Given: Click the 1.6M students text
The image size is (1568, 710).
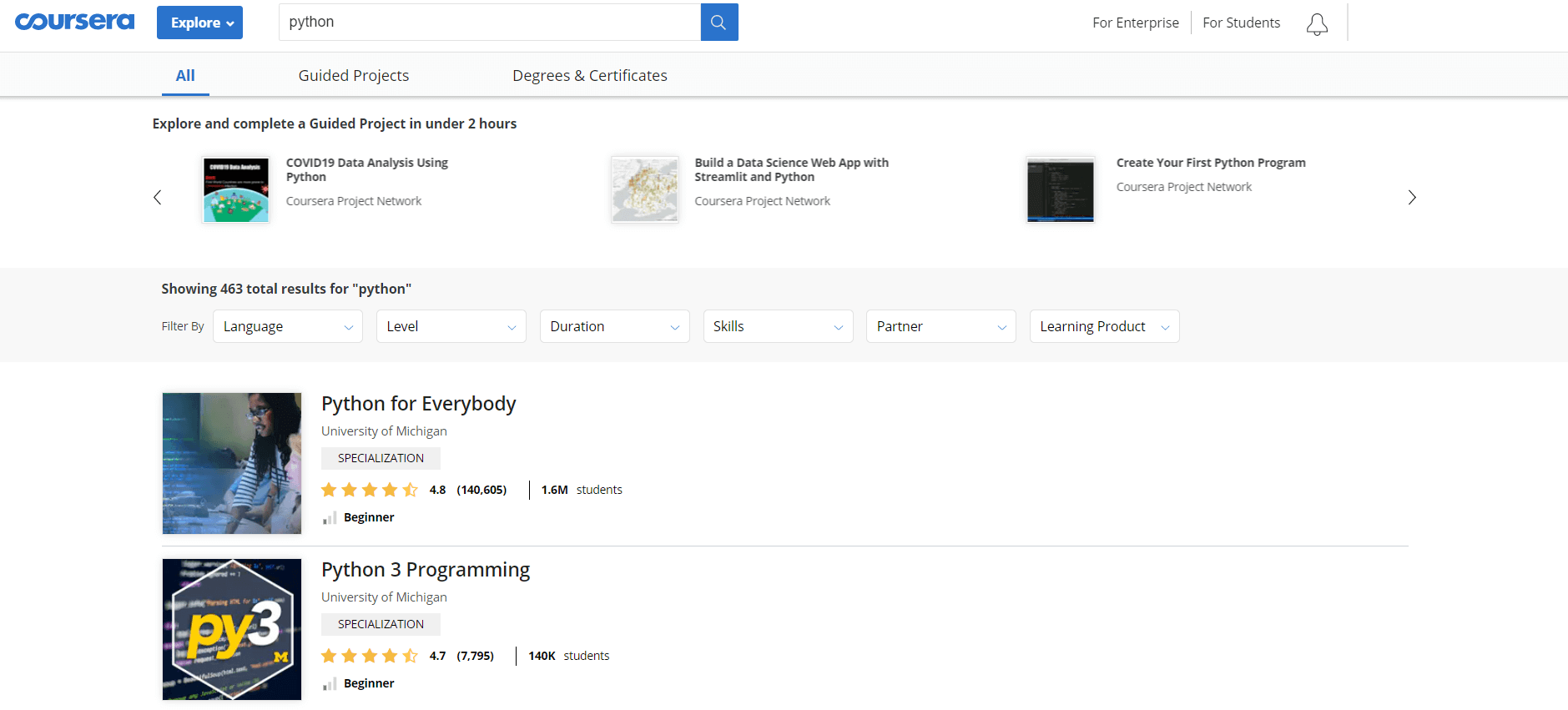Looking at the screenshot, I should coord(582,490).
